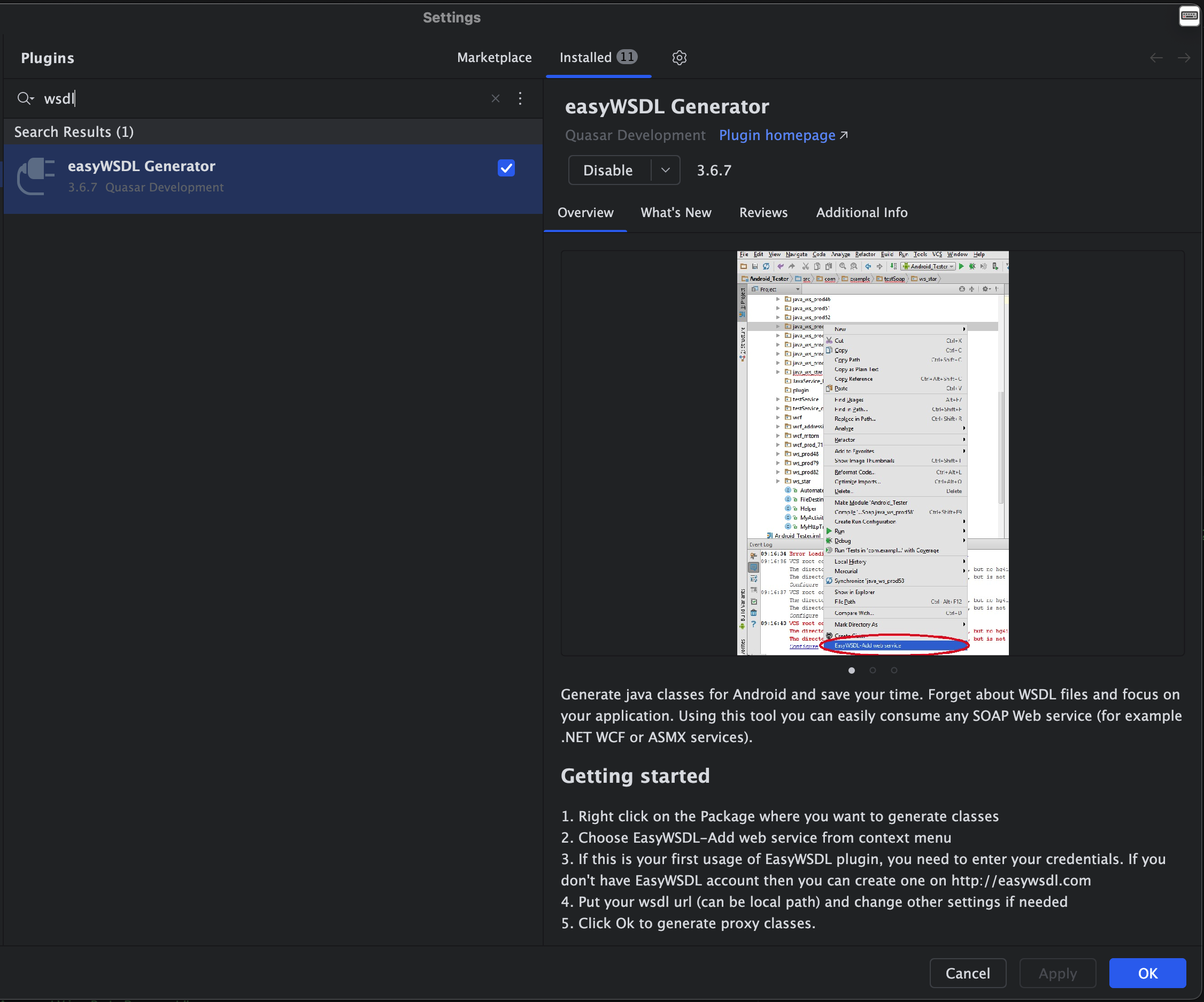Show the third screenshot via carousel dot

(x=894, y=670)
